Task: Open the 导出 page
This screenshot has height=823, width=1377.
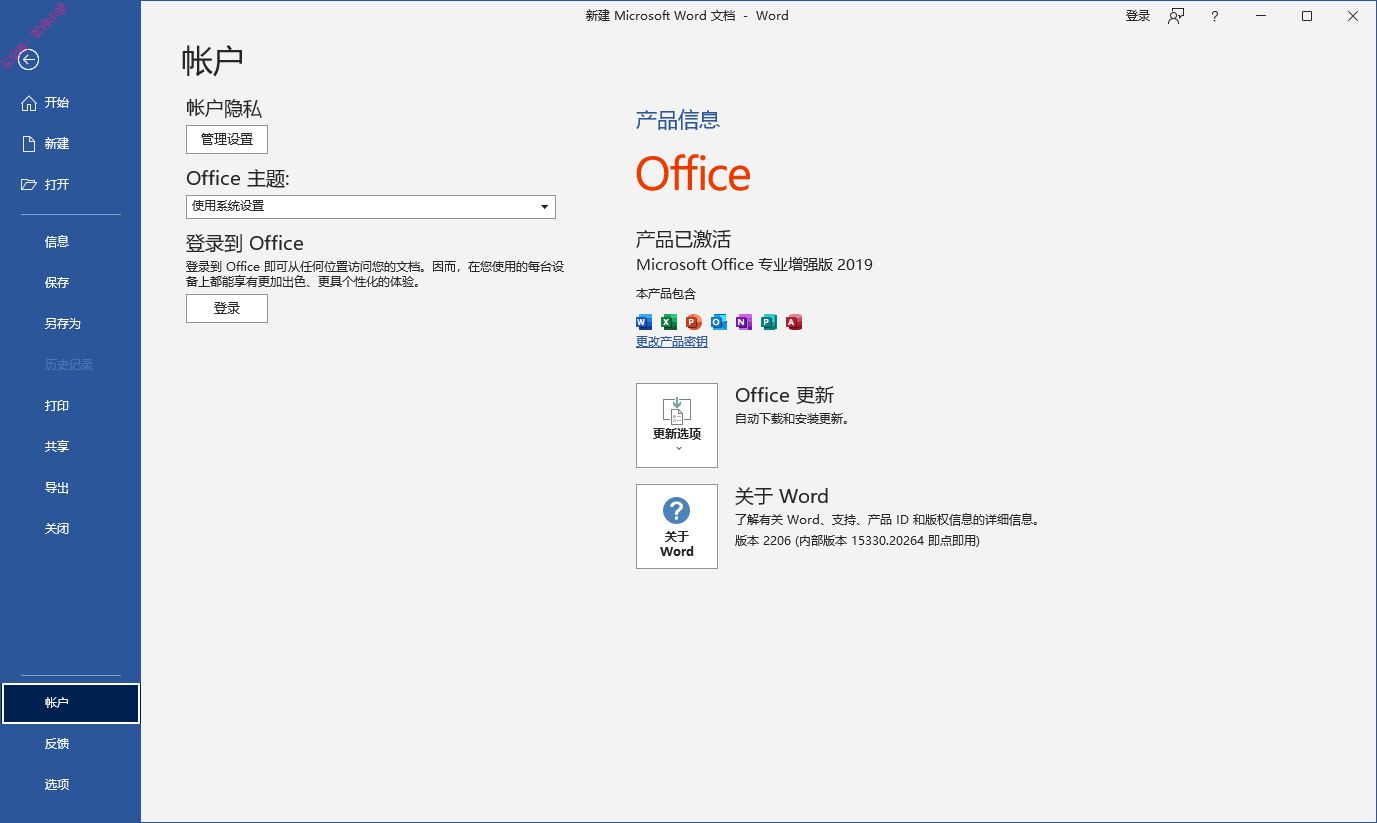Action: 70,488
